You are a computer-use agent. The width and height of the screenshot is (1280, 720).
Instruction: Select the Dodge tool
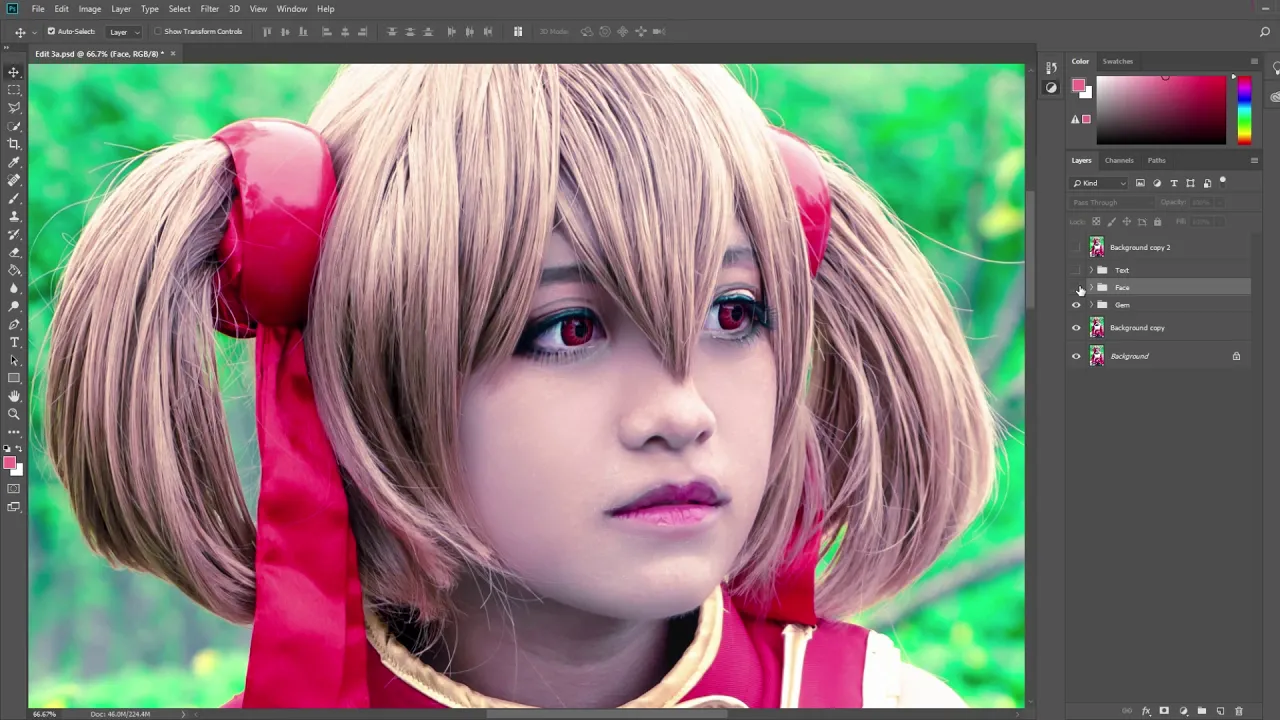click(14, 306)
